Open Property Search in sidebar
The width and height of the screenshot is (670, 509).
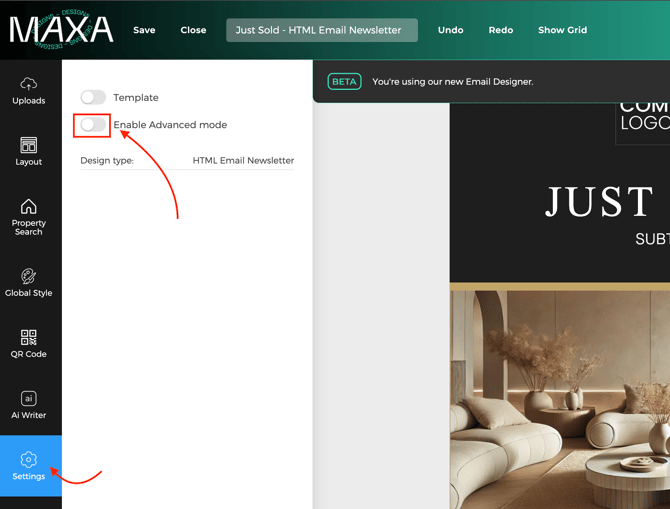point(28,216)
